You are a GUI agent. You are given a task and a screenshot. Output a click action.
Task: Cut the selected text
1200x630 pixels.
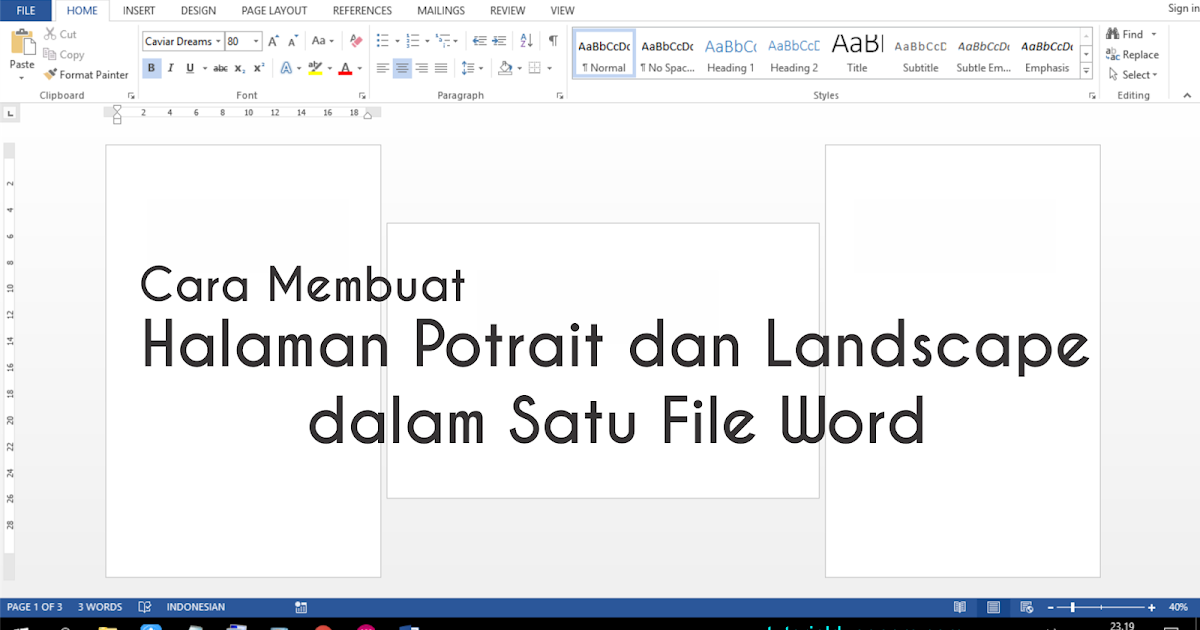60,34
